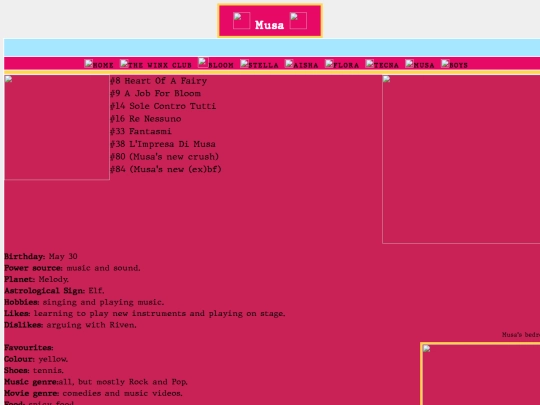Viewport: 540px width, 405px height.
Task: Click broken image icon left of Musa title
Action: (x=241, y=21)
